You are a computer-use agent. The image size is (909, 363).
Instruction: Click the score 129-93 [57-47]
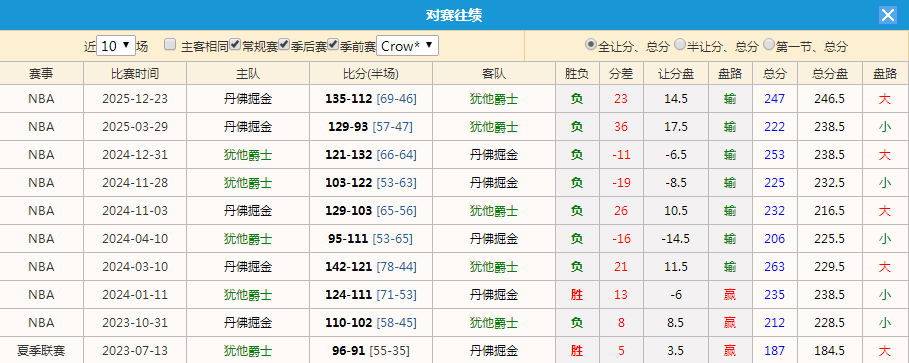pos(371,126)
